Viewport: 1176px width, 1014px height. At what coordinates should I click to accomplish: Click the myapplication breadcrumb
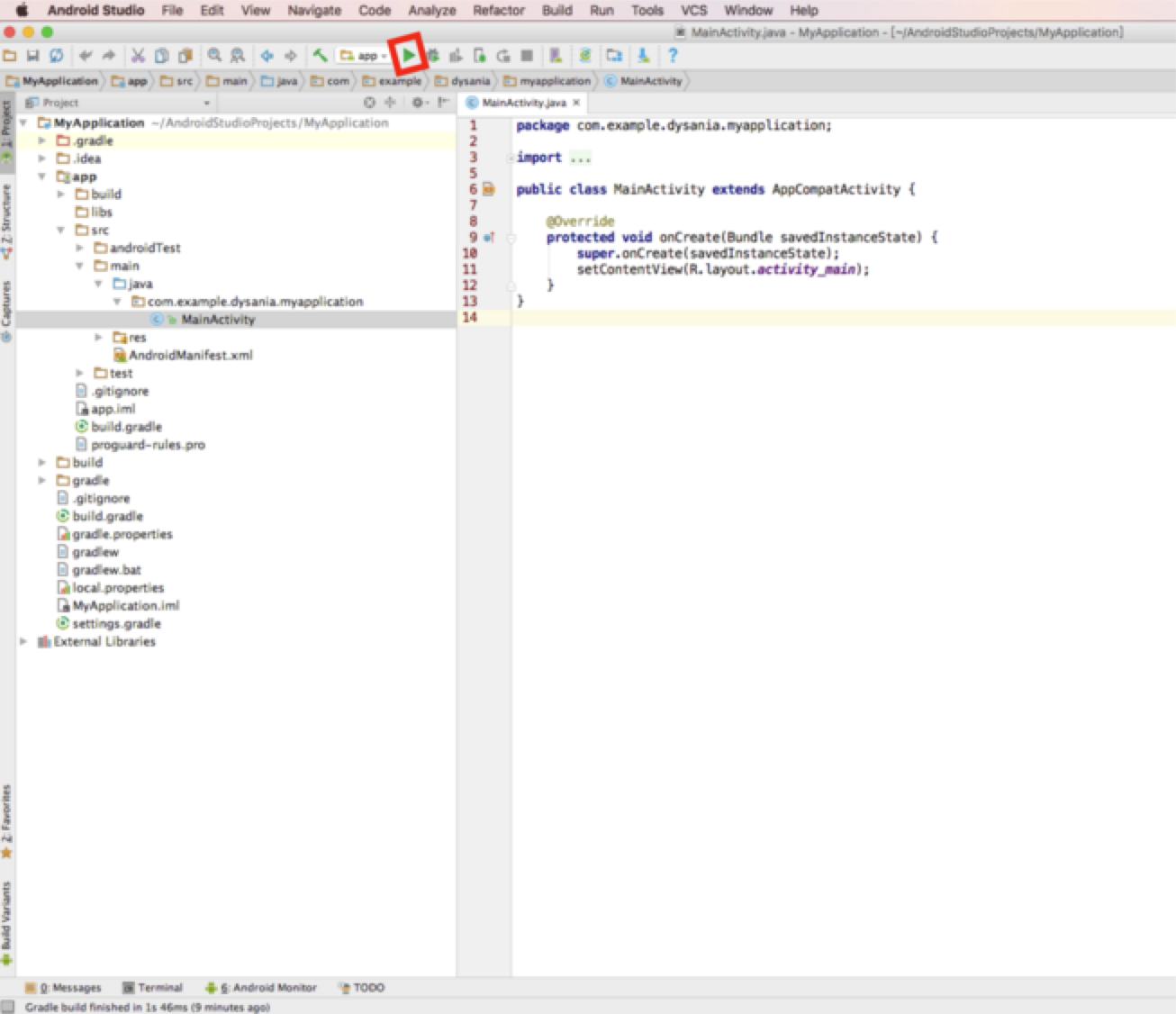[x=547, y=81]
